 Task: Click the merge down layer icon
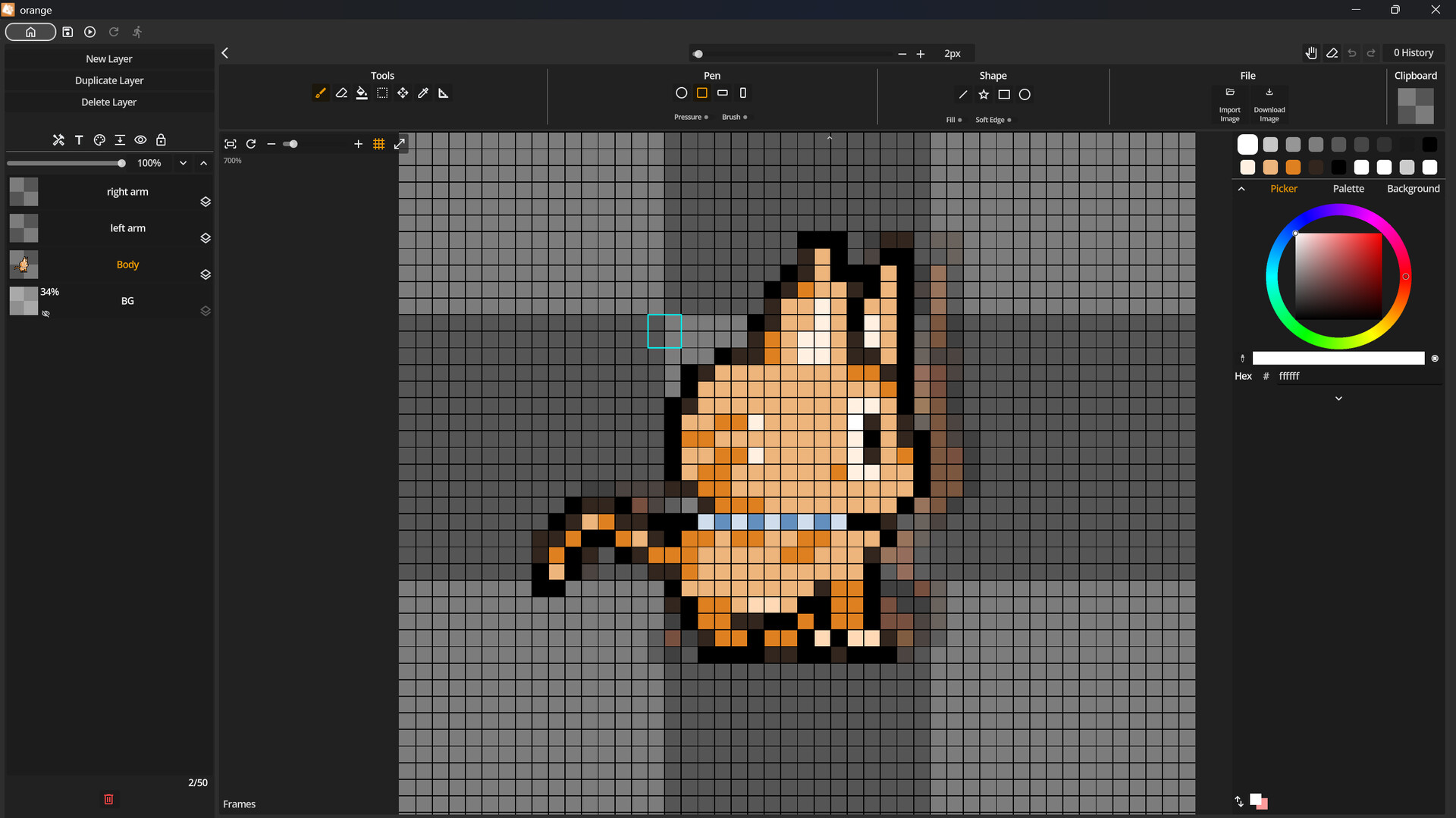click(x=120, y=140)
